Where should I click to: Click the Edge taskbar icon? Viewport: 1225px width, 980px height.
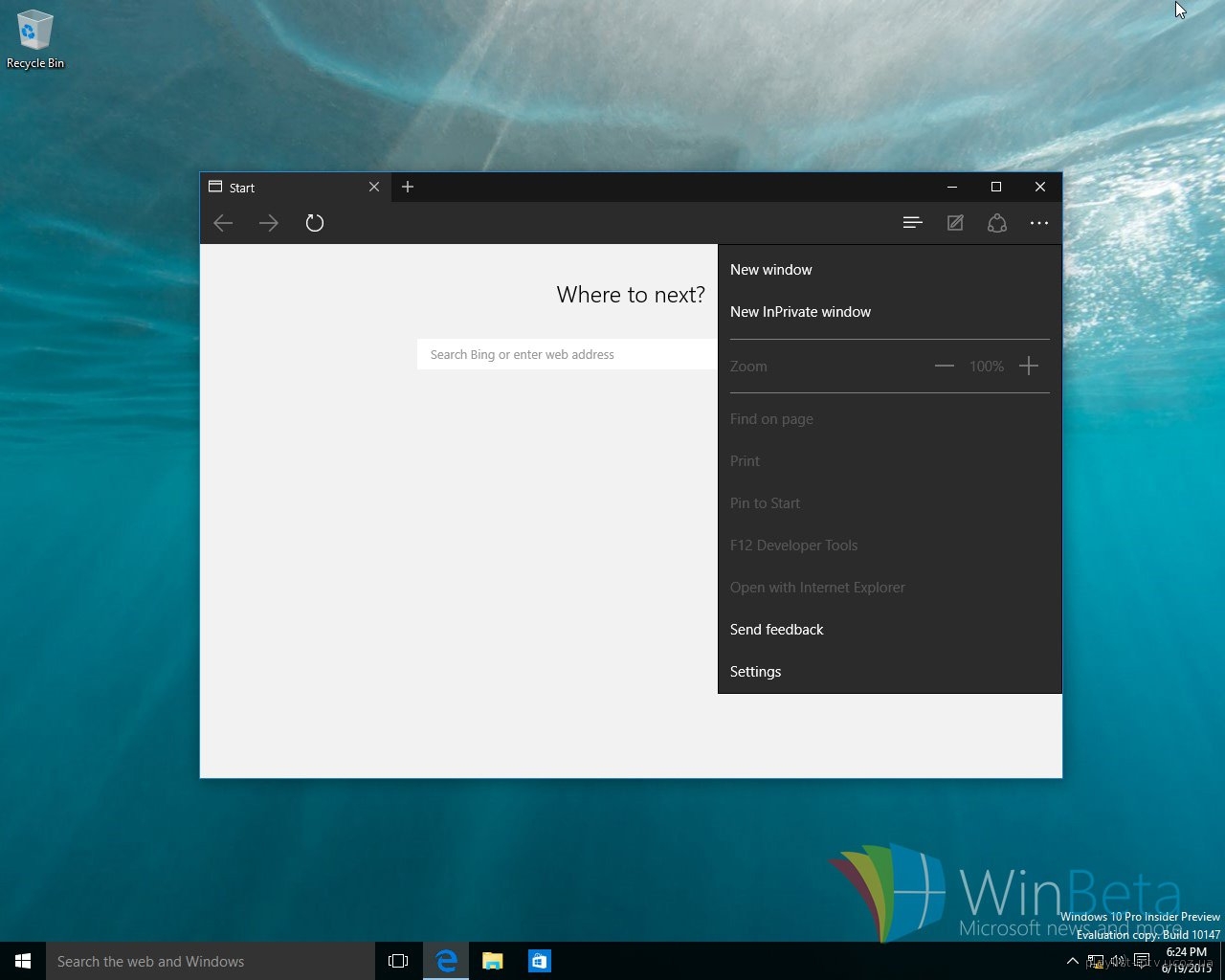tap(446, 961)
